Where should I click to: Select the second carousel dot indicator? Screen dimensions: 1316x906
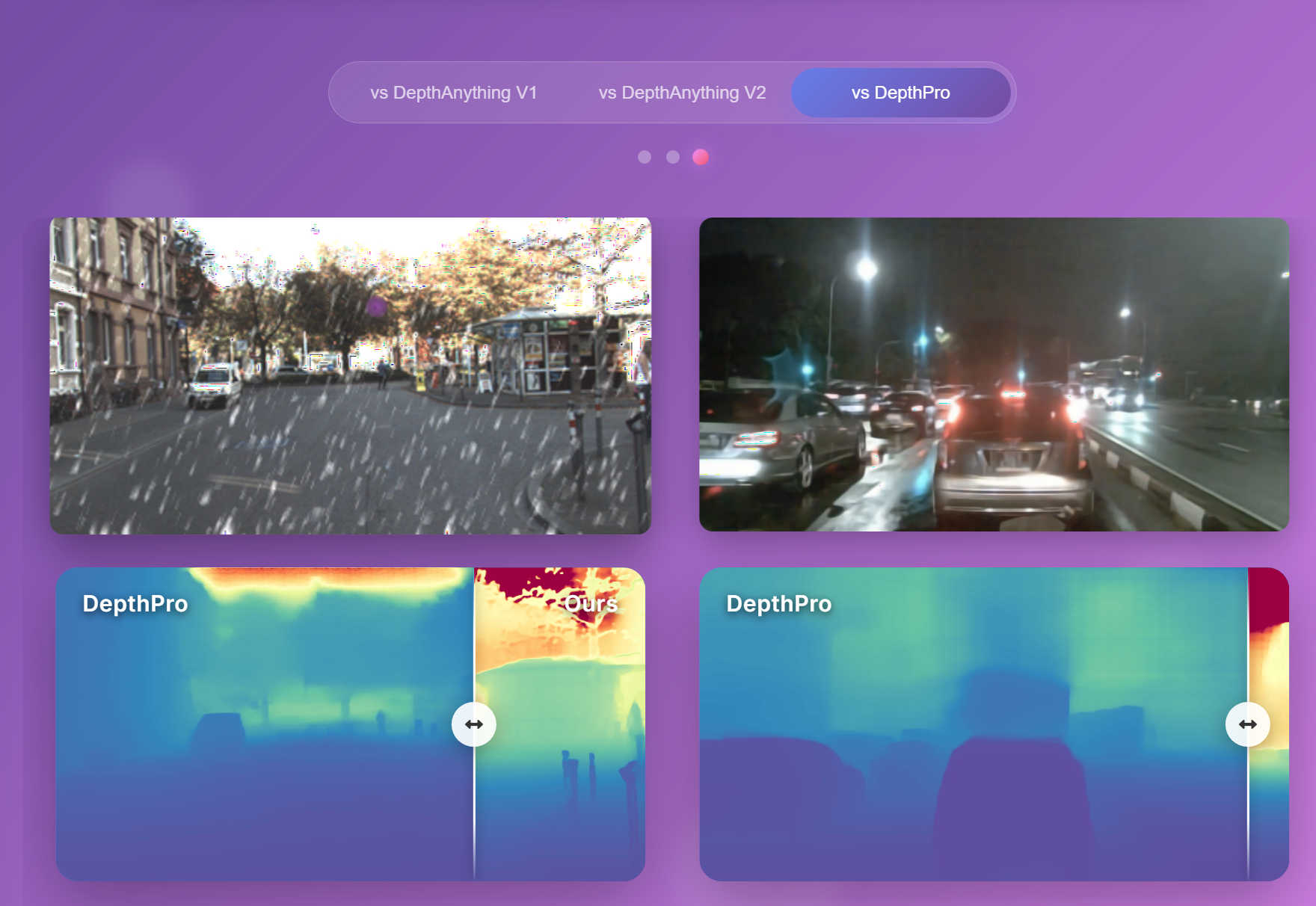[x=672, y=157]
